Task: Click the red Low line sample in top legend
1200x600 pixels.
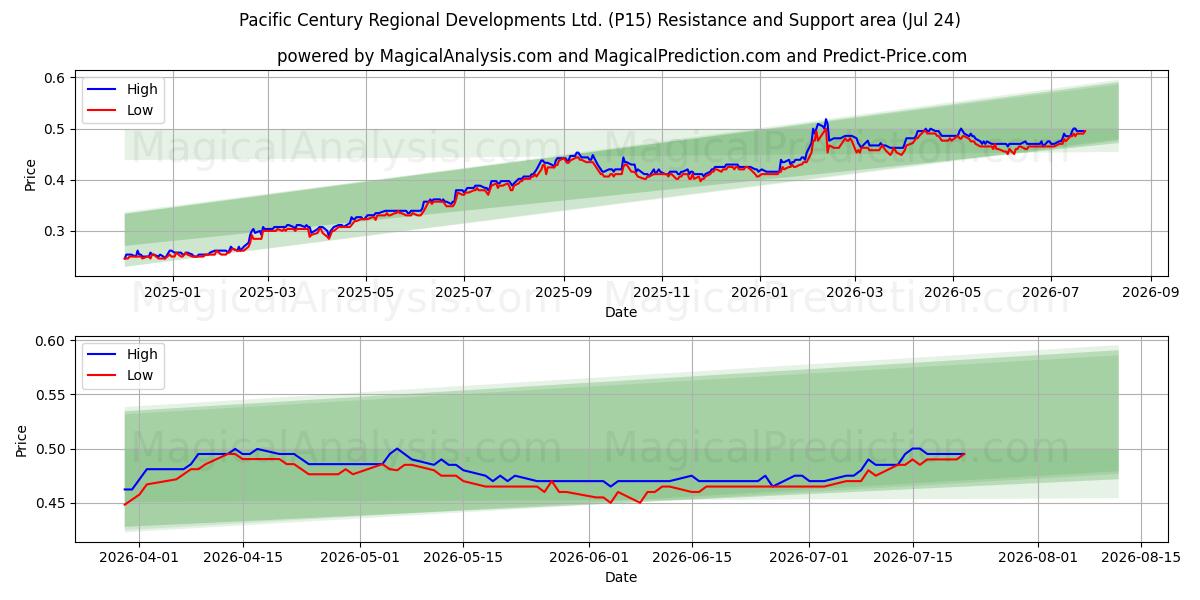Action: (103, 111)
